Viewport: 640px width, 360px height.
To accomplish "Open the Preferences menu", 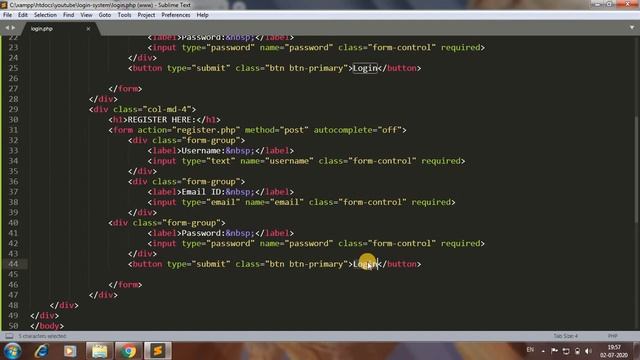I will click(x=176, y=15).
